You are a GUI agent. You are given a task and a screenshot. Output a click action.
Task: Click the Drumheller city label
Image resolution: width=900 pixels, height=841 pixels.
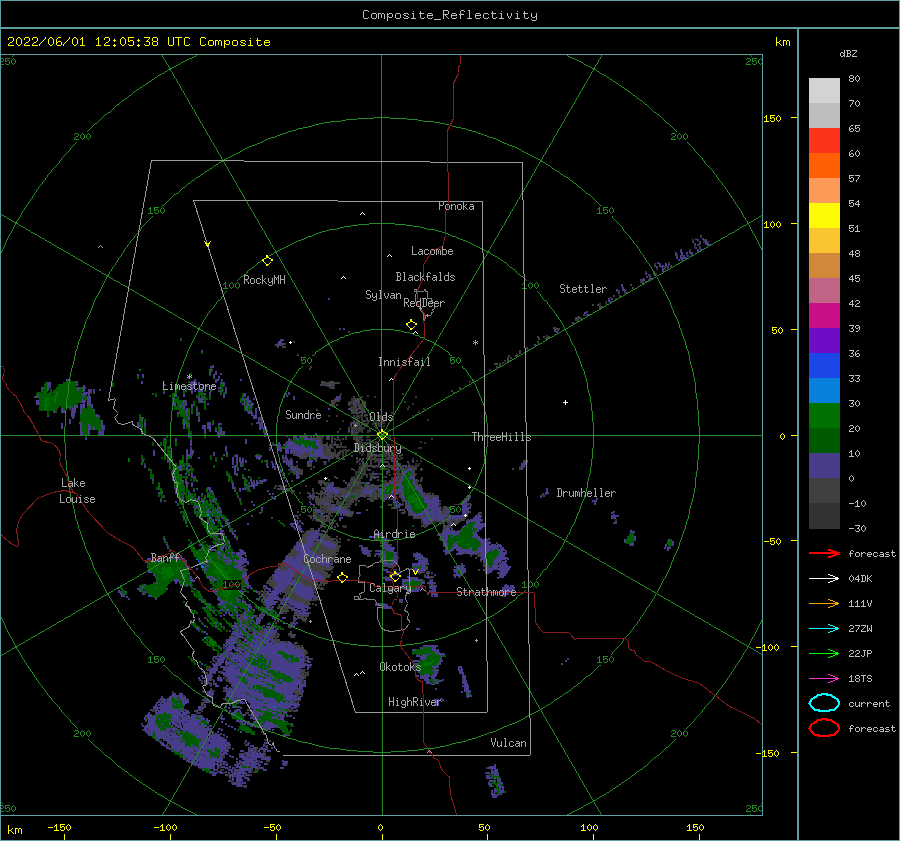click(586, 493)
